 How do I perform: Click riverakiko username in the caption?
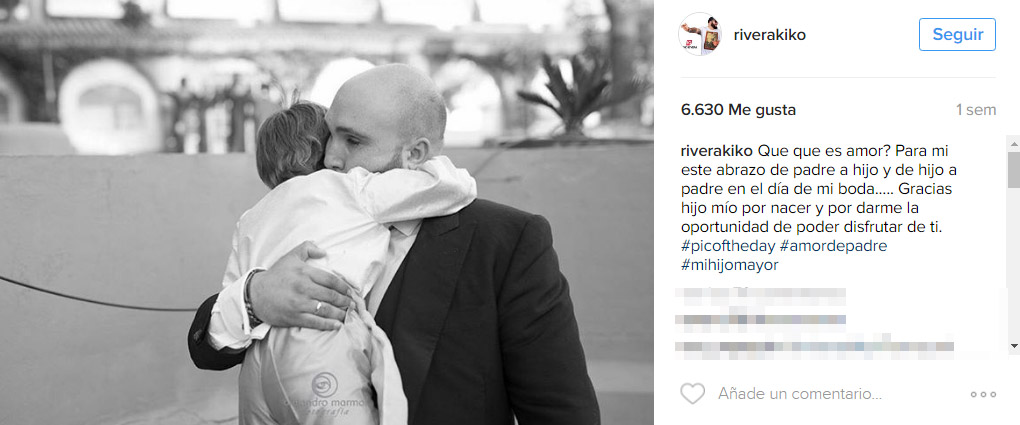coord(717,151)
